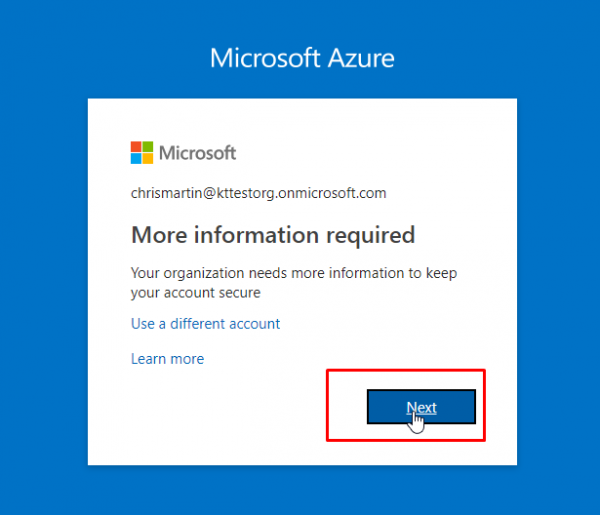The image size is (600, 515).
Task: Click the your account secure text line
Action: tap(196, 293)
